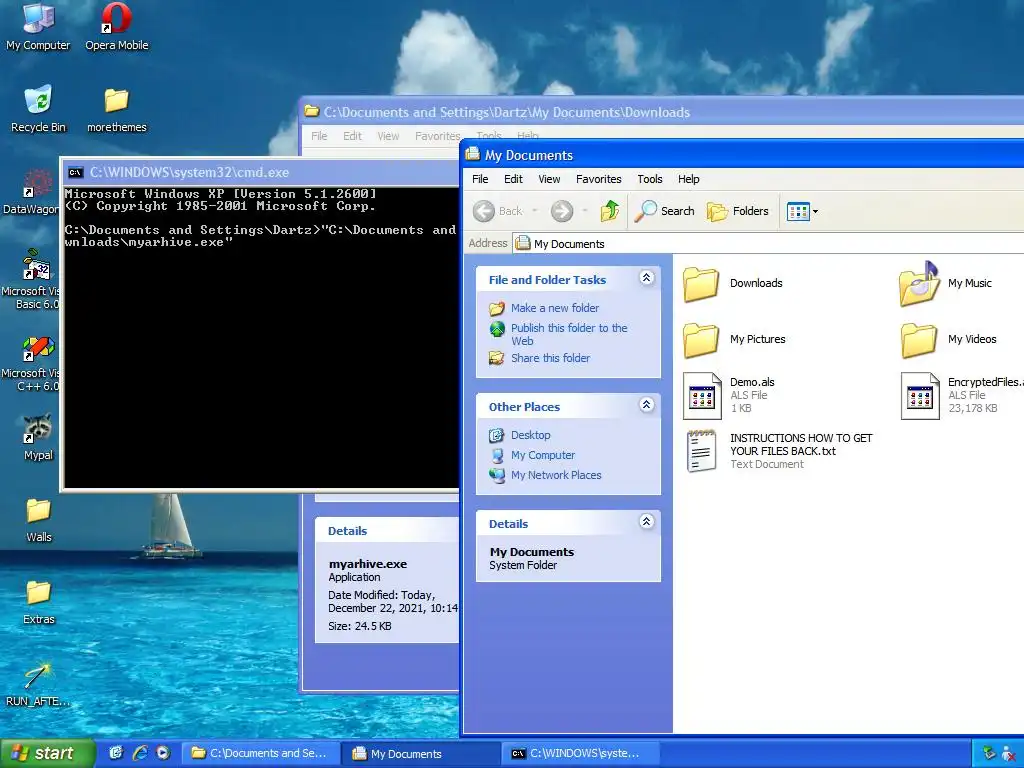The width and height of the screenshot is (1024, 768).
Task: Click the cmd.exe title bar icon
Action: coord(76,172)
